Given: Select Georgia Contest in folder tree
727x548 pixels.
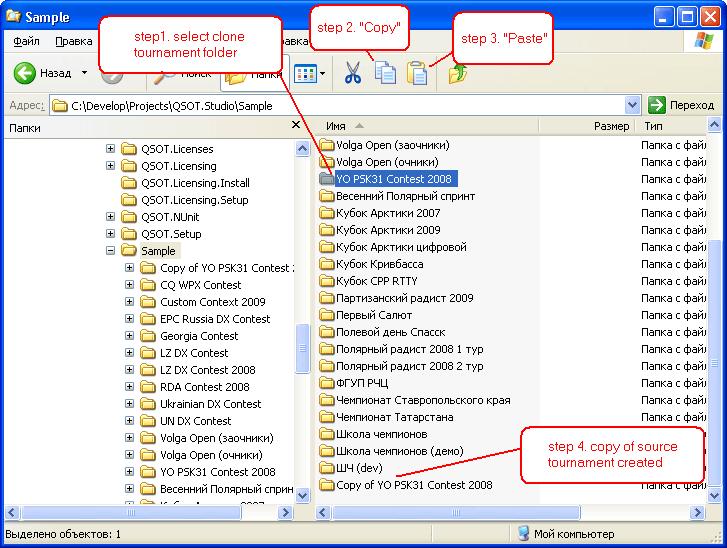Looking at the screenshot, I should point(199,336).
